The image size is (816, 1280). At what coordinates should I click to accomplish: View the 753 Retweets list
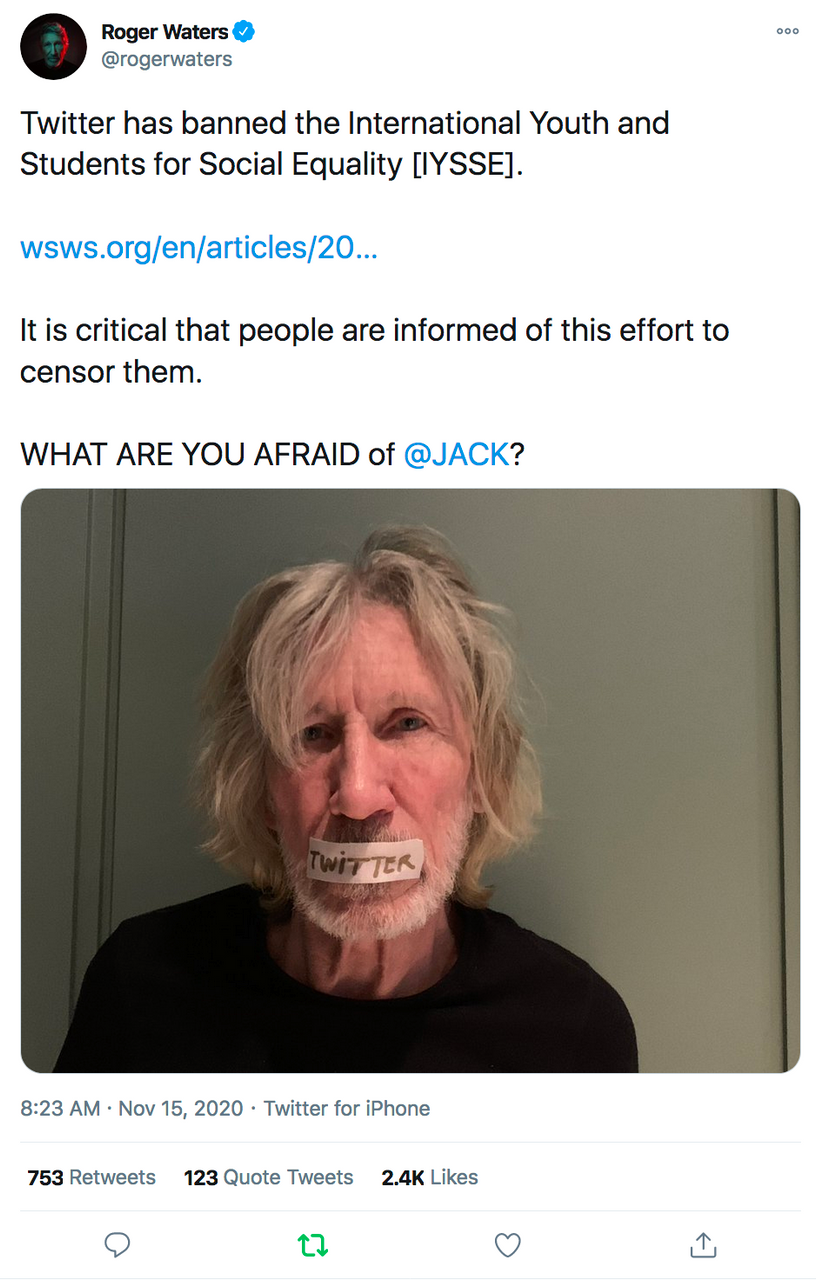(x=92, y=1177)
